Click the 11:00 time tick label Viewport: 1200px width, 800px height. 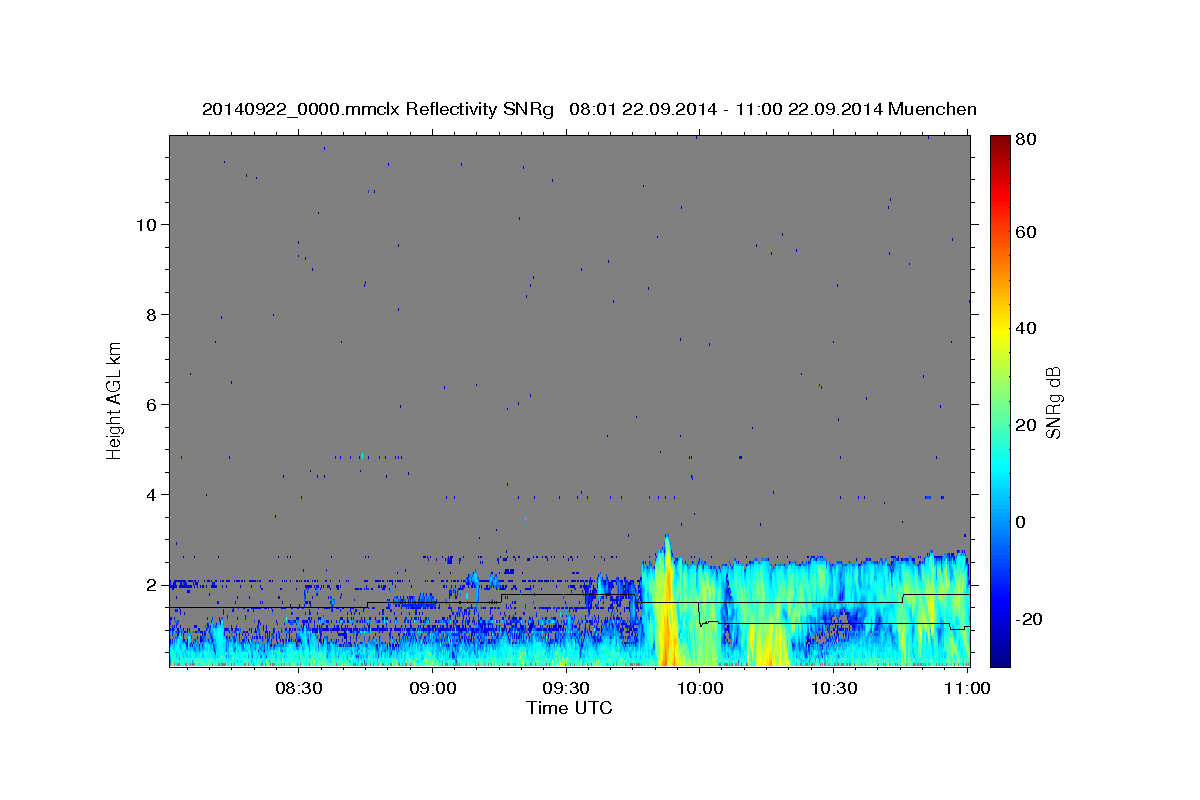[x=967, y=688]
